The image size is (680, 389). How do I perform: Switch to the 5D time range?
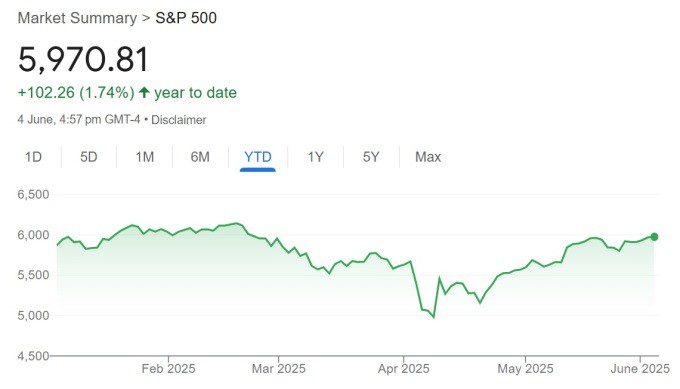point(88,157)
